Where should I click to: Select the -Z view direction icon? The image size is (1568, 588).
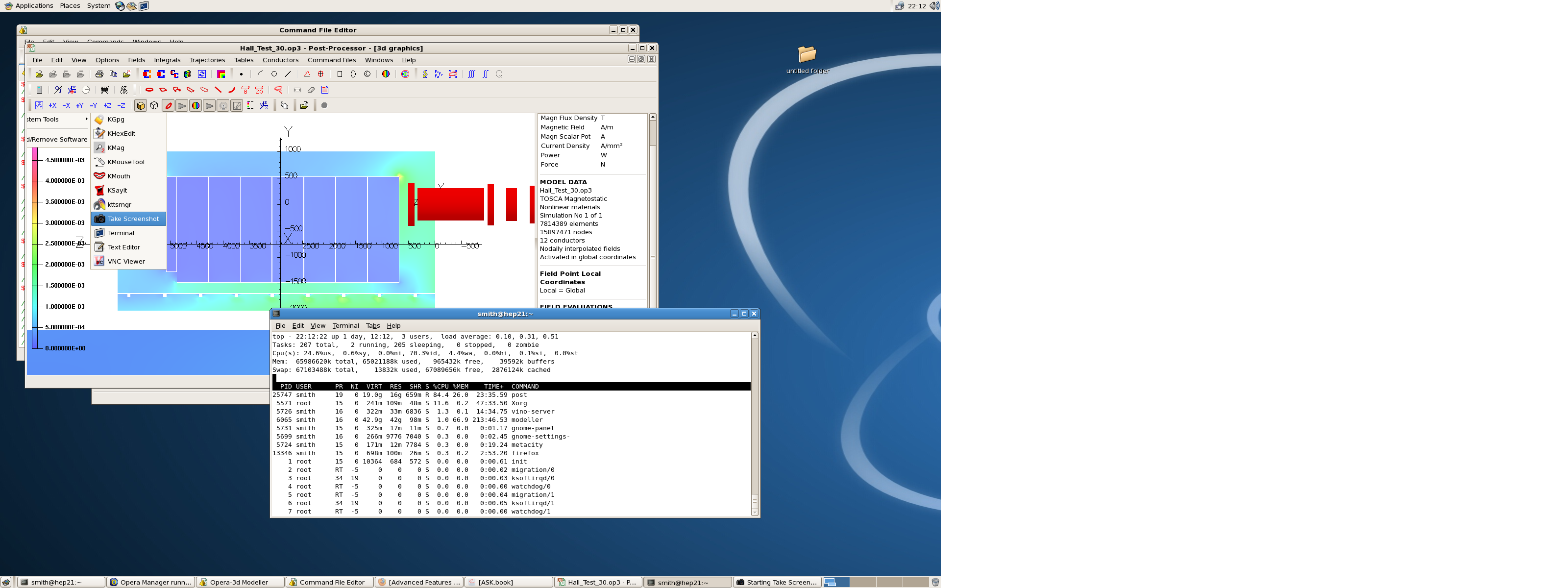pyautogui.click(x=121, y=106)
